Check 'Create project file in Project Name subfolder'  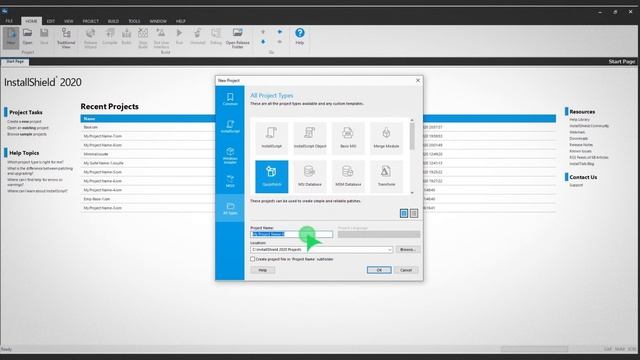click(253, 259)
